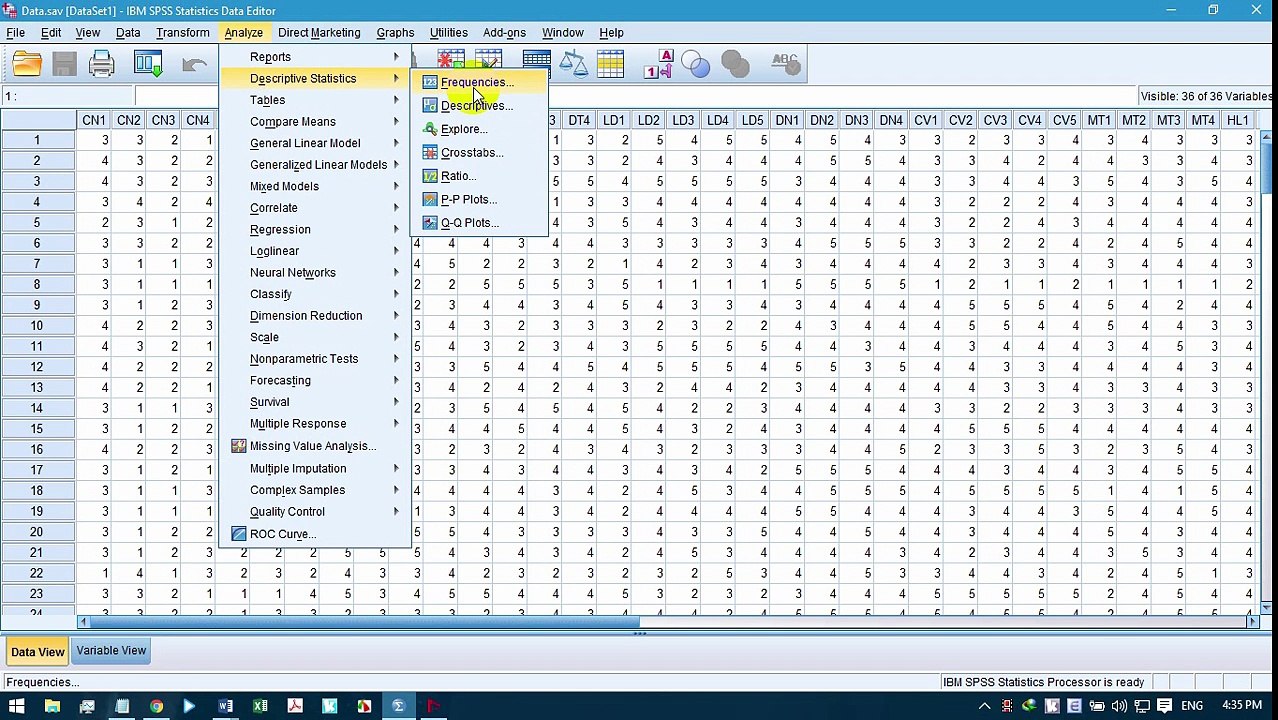Open Microsoft Word from the taskbar

point(226,706)
